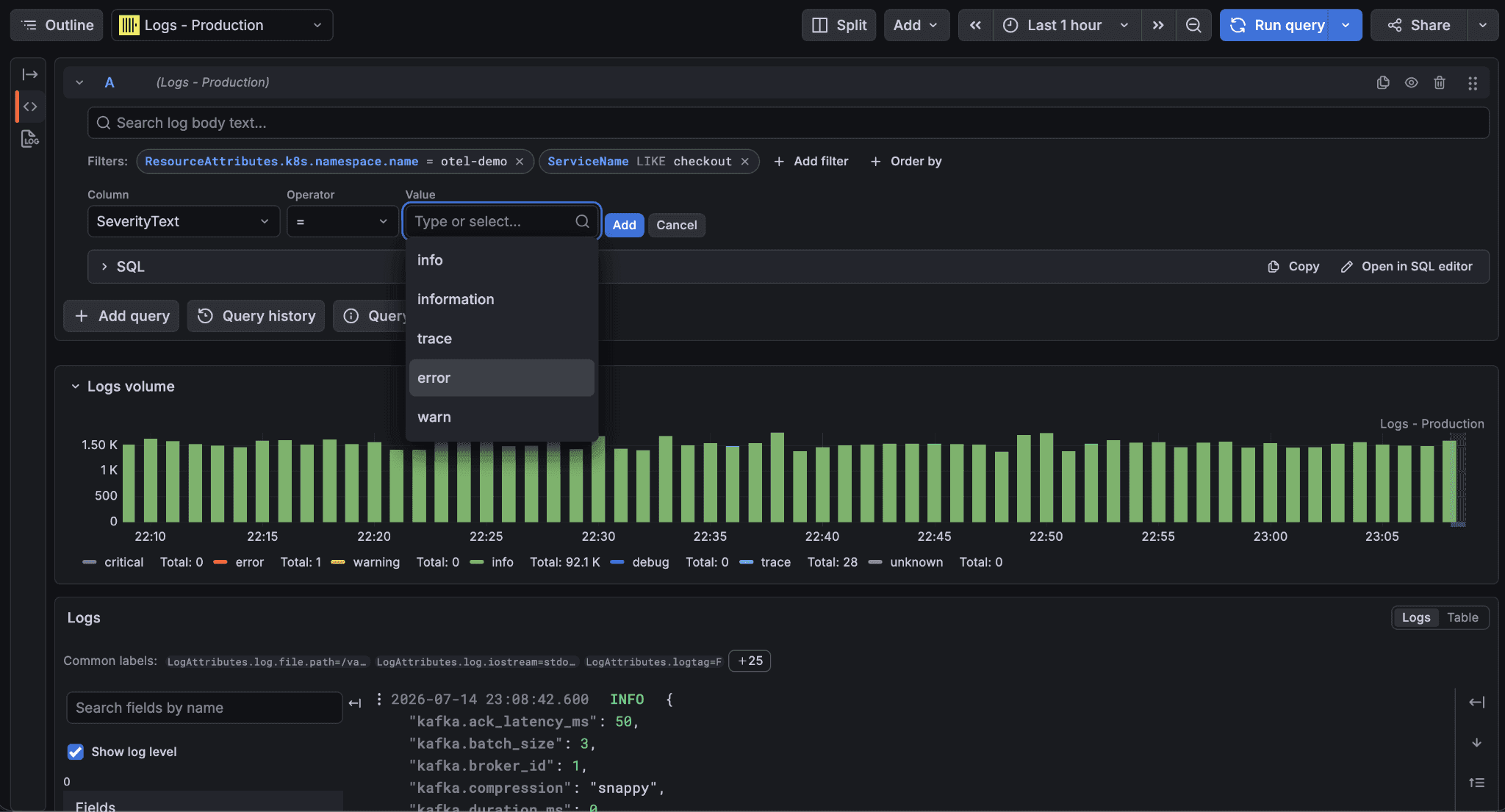The width and height of the screenshot is (1505, 812).
Task: Click the Search fields by name input
Action: point(204,708)
